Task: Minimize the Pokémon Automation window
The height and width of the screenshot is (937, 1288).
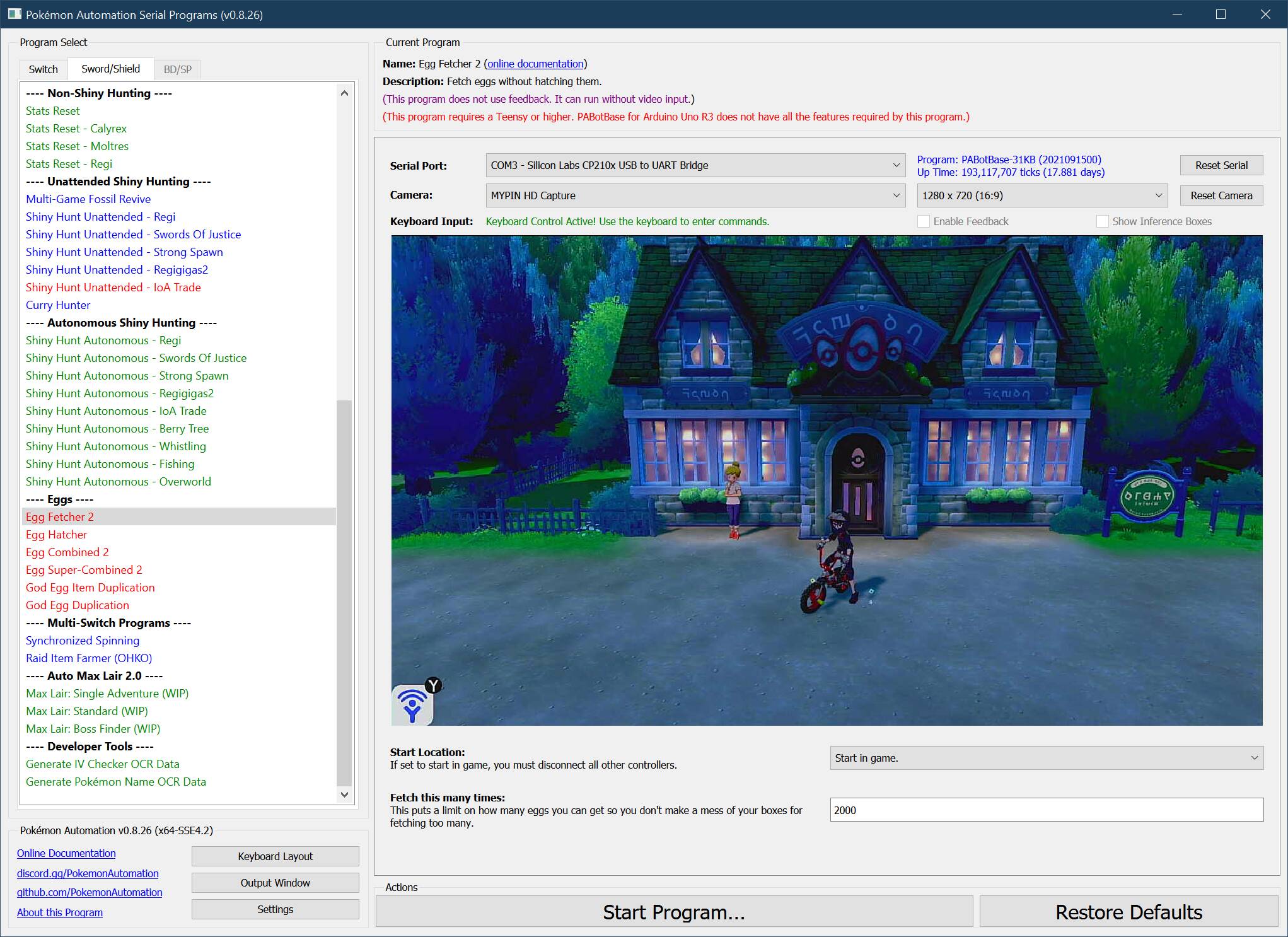Action: (x=1176, y=14)
